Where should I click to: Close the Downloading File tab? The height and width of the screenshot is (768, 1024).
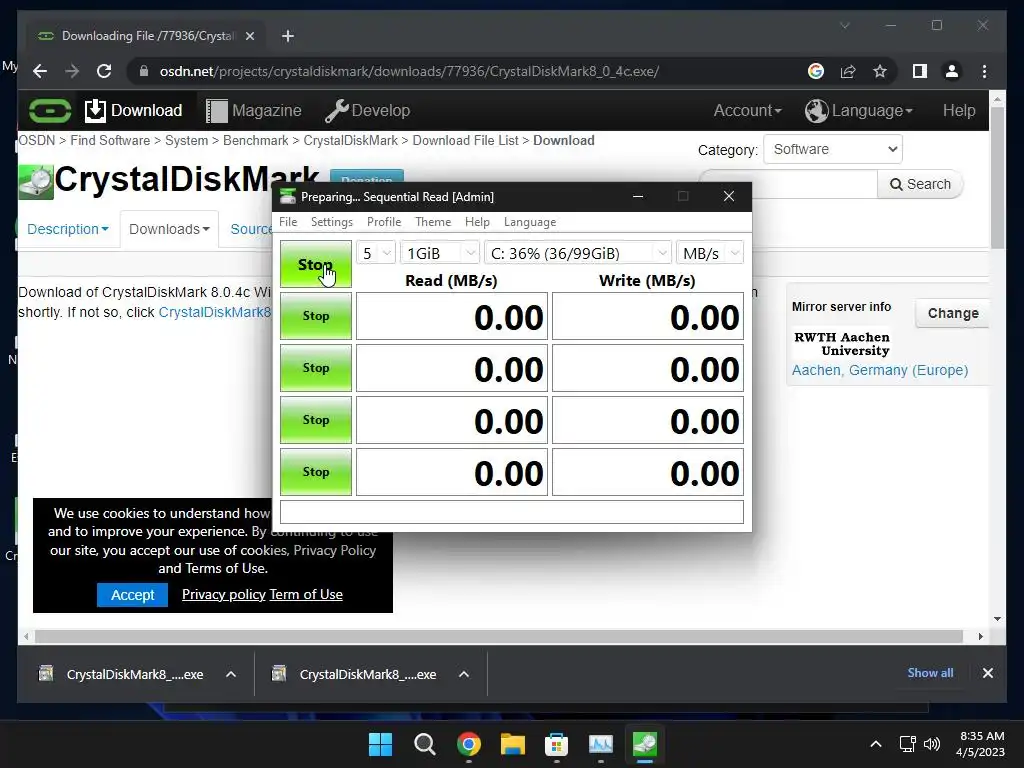coord(249,36)
